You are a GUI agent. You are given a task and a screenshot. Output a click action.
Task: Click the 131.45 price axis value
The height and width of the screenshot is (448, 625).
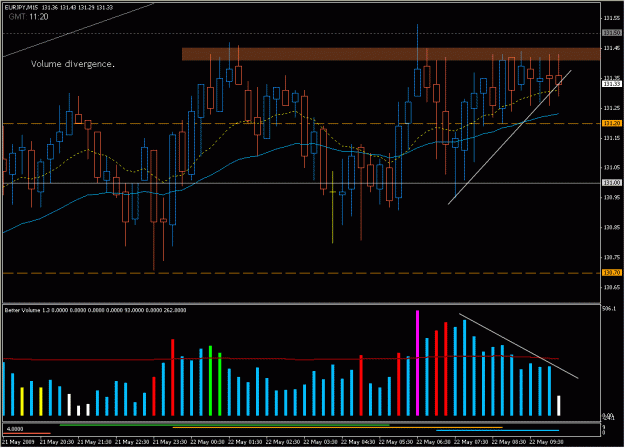coord(612,48)
